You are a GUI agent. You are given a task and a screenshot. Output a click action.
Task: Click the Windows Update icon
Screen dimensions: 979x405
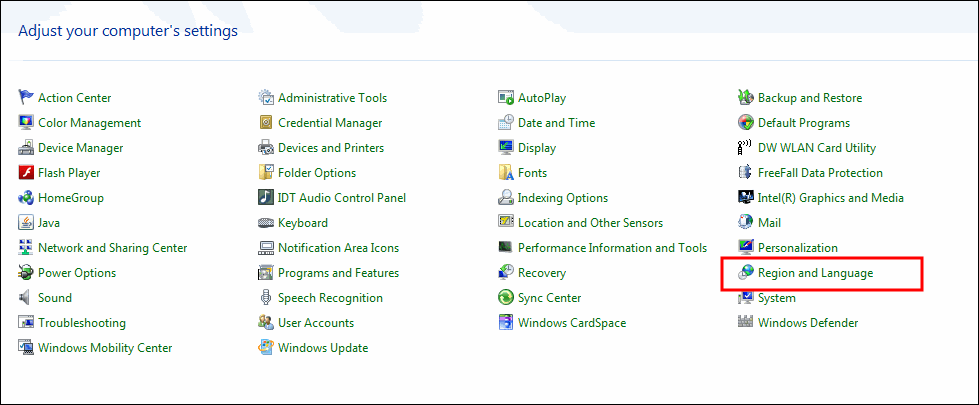tap(266, 347)
